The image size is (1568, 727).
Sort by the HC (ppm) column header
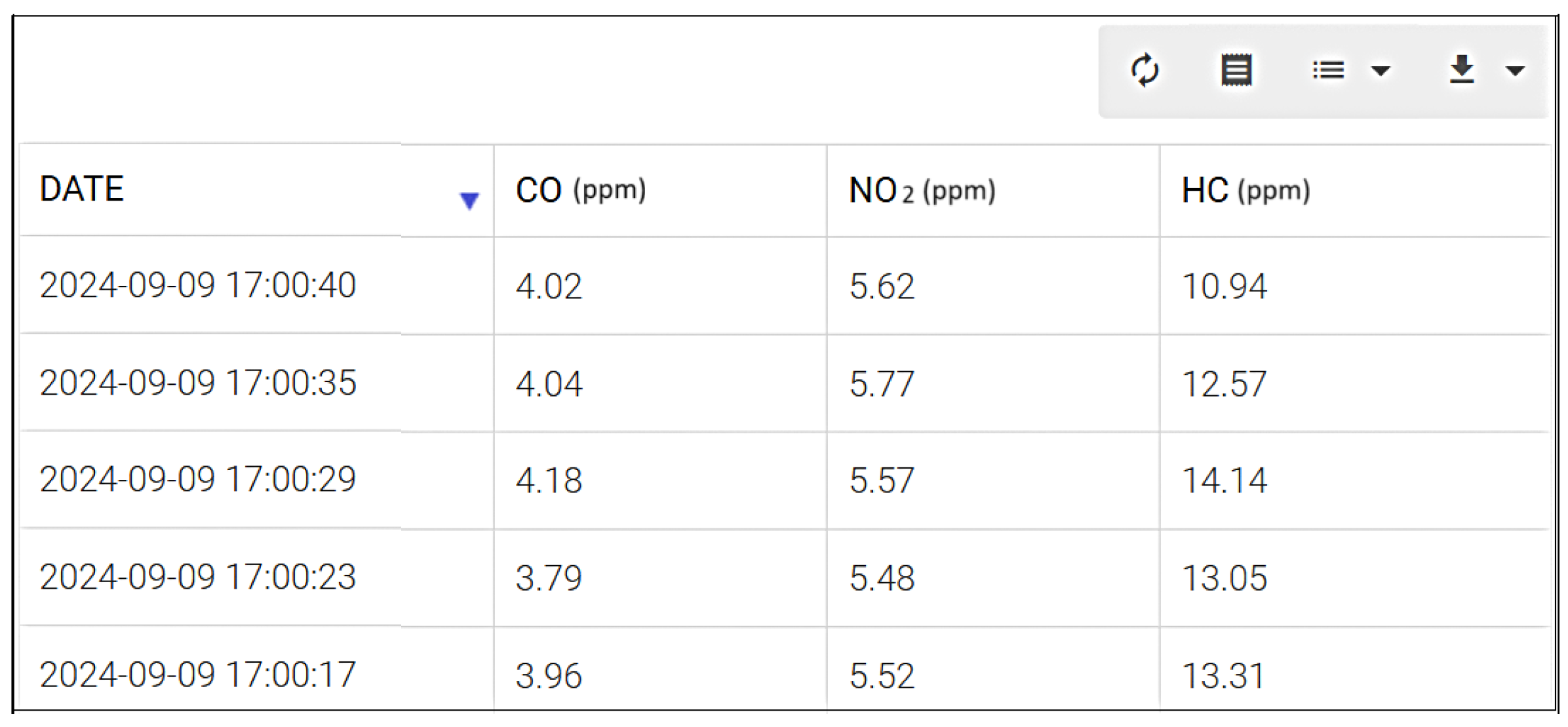1245,191
